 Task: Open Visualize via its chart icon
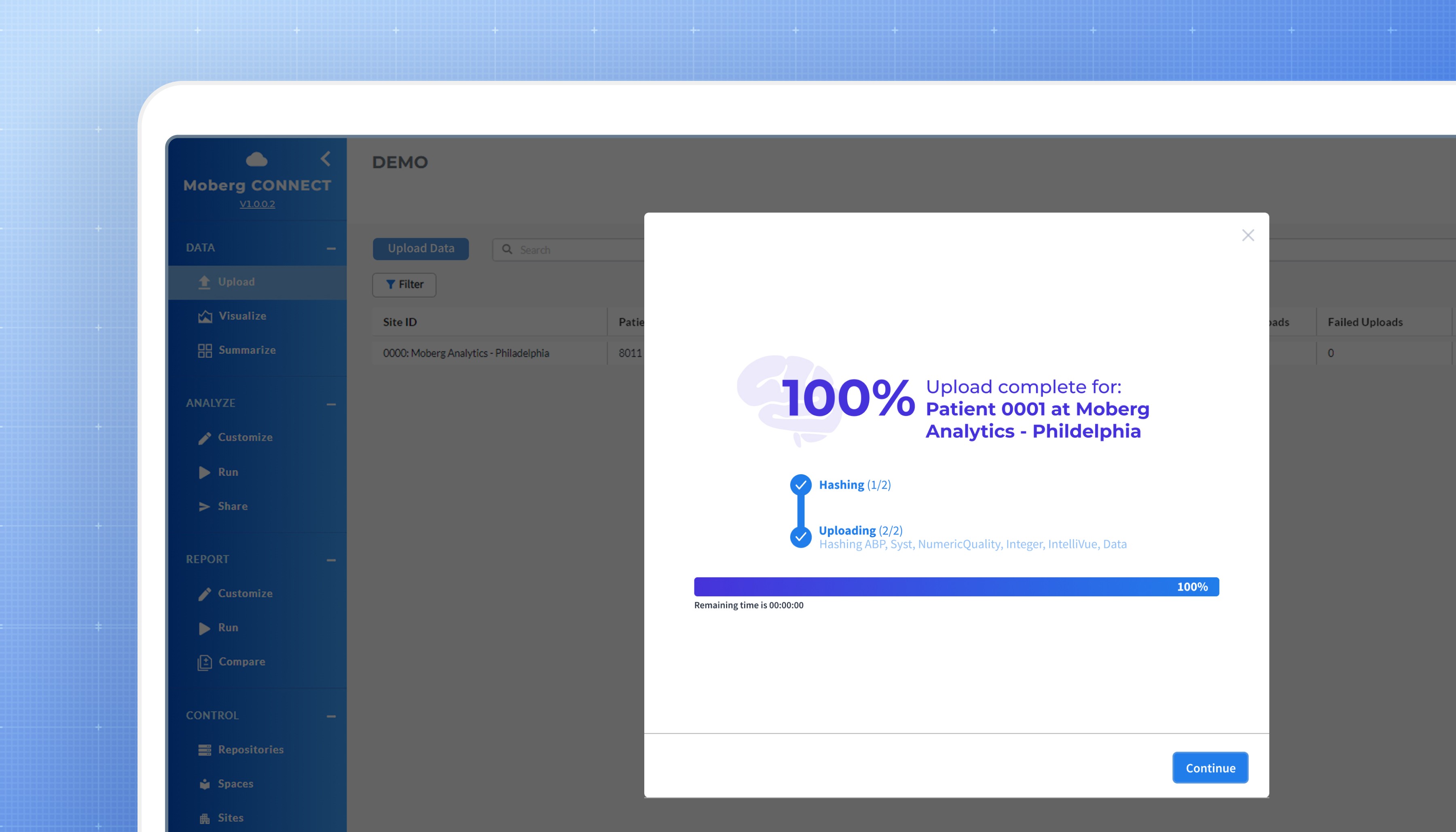click(x=205, y=317)
